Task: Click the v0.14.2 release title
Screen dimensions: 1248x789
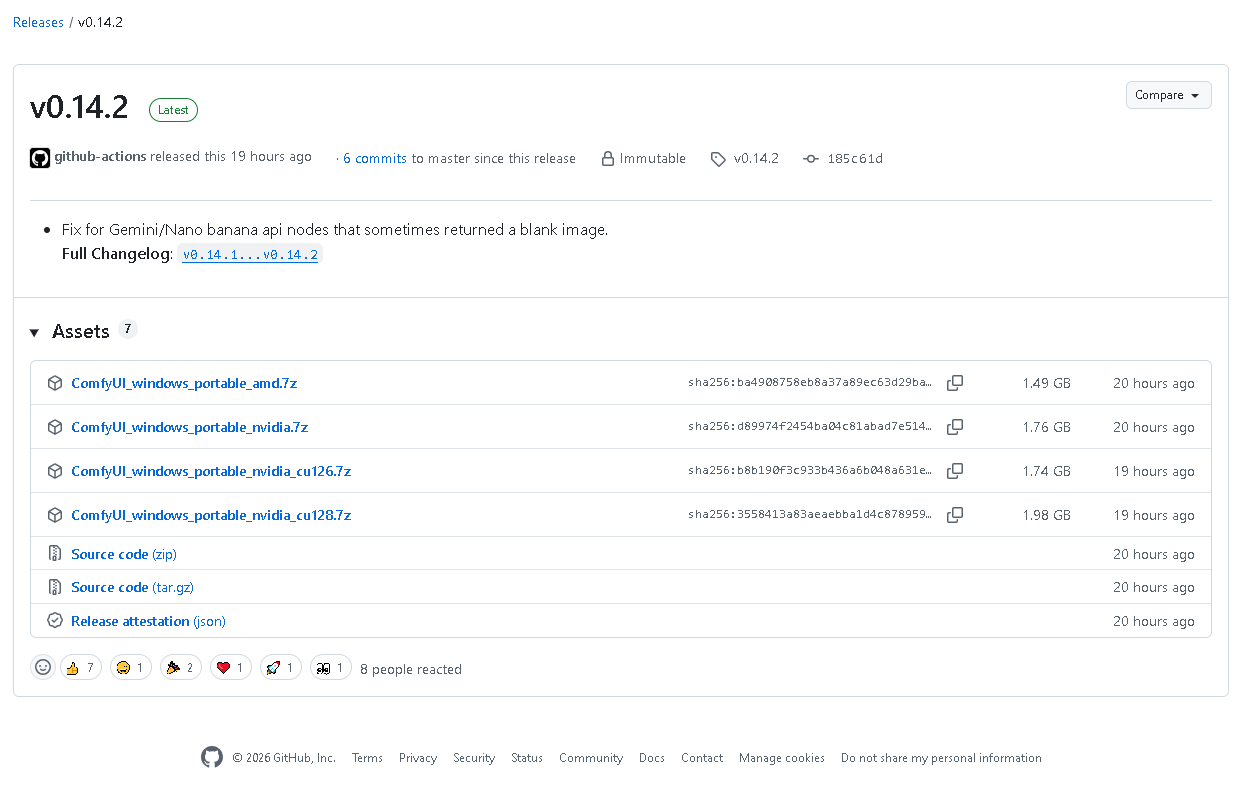Action: pyautogui.click(x=79, y=108)
